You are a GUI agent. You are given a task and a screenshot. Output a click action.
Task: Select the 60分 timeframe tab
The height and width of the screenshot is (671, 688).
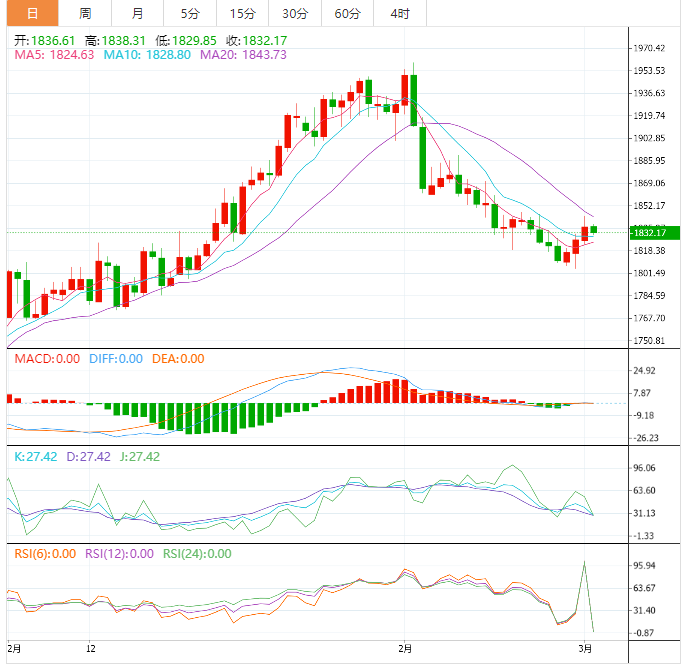347,13
